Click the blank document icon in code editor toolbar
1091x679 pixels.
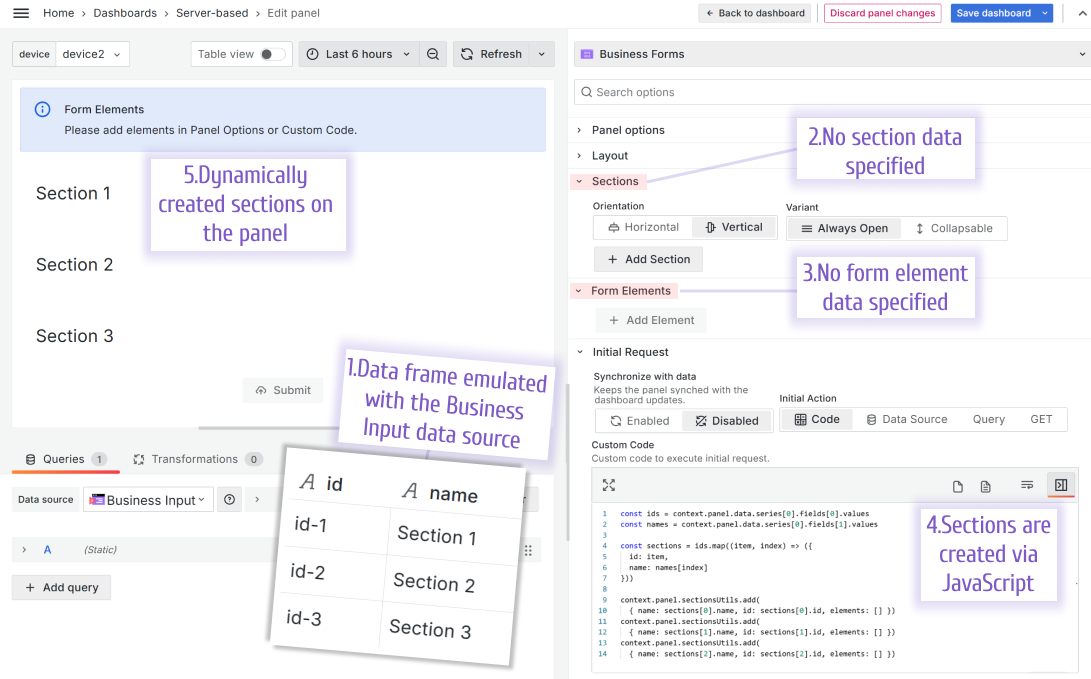pyautogui.click(x=956, y=486)
